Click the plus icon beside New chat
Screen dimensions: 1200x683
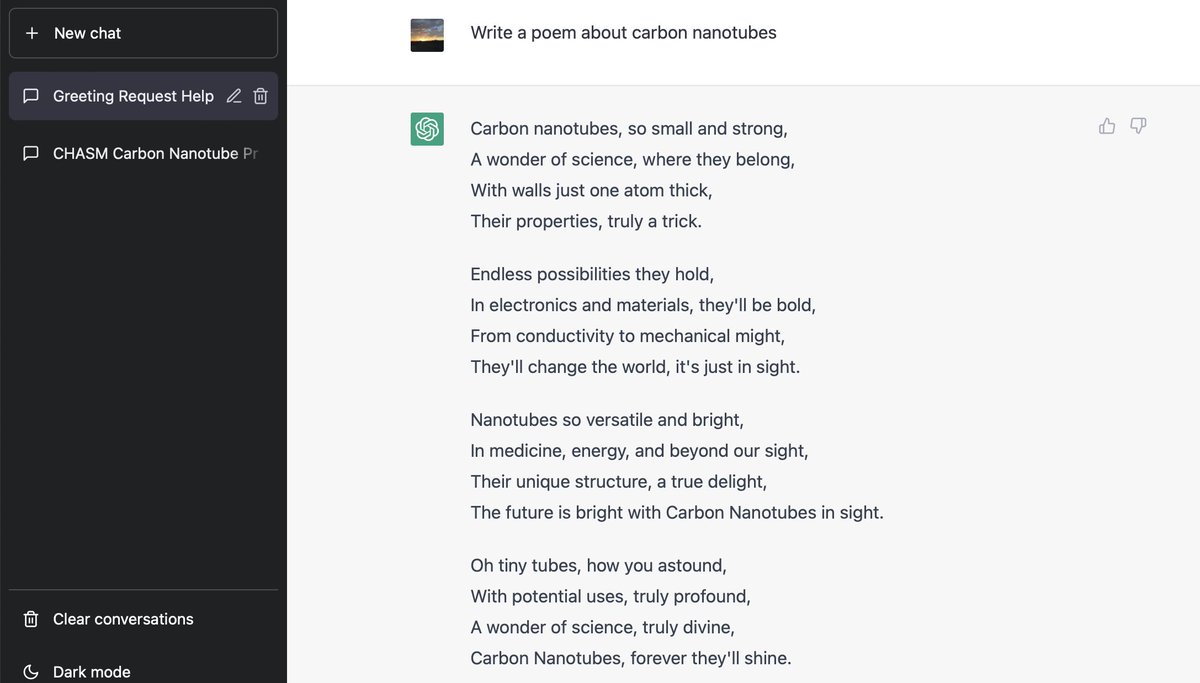click(32, 33)
